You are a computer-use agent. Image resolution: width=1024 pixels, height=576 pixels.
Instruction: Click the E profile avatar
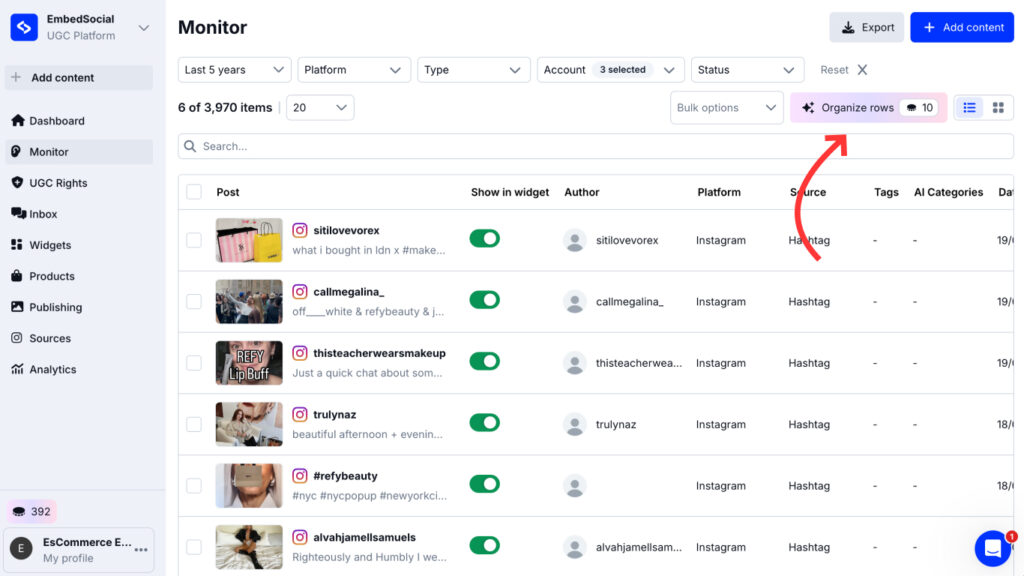click(x=22, y=549)
